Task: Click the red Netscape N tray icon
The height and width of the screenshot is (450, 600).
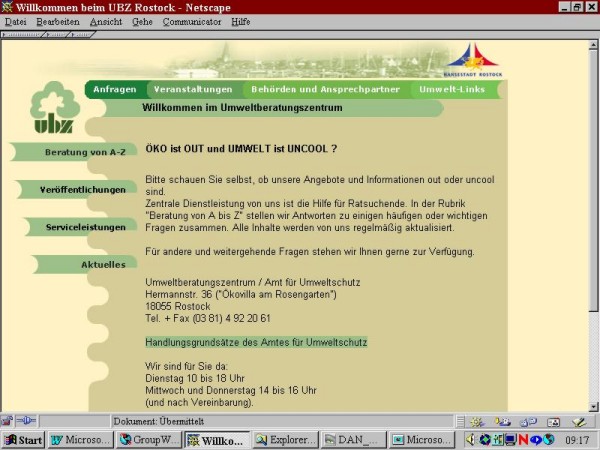Action: pyautogui.click(x=523, y=440)
